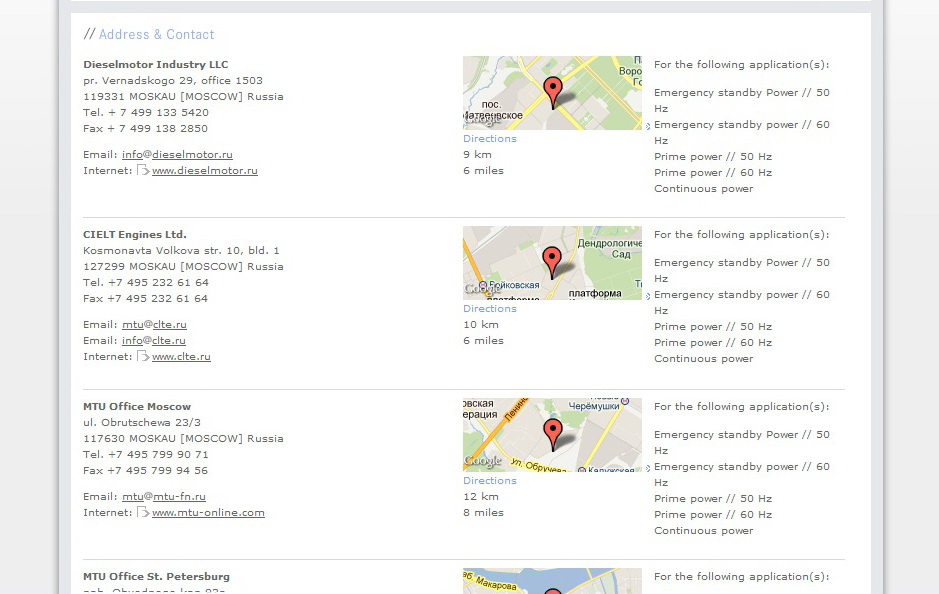Select the MTU Office St. Petersburg name
Image resolution: width=939 pixels, height=594 pixels.
point(156,576)
